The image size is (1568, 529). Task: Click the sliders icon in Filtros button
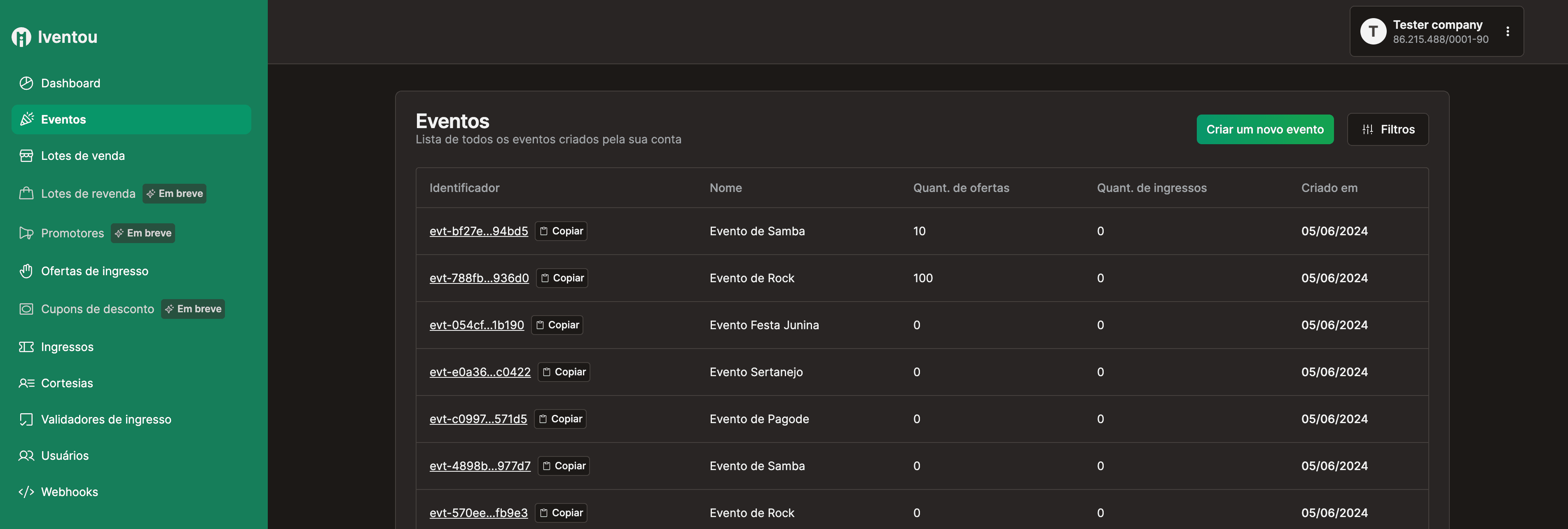pos(1368,130)
